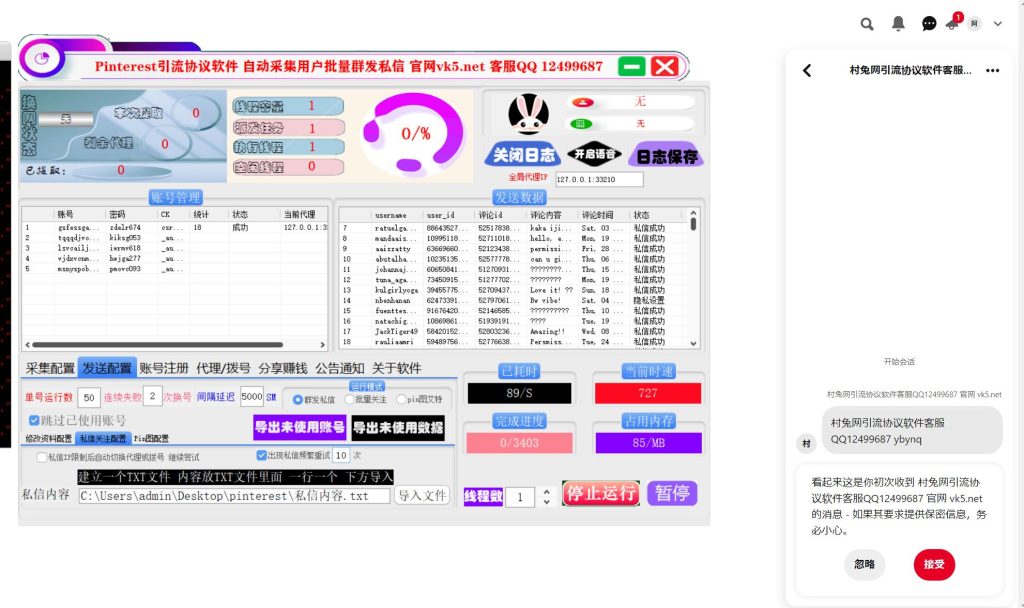Toggle the 跳过已使用账号 checkbox
Screen dimensions: 1024x608
point(34,420)
